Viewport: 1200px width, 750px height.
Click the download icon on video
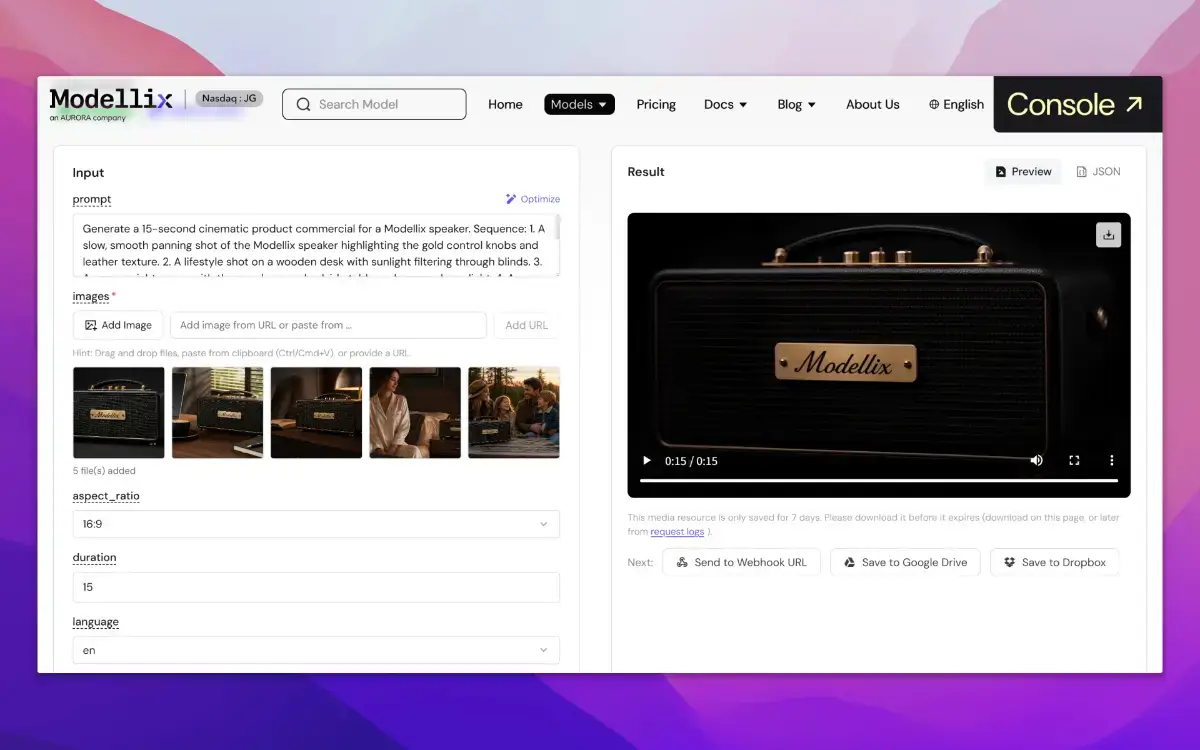[1108, 234]
